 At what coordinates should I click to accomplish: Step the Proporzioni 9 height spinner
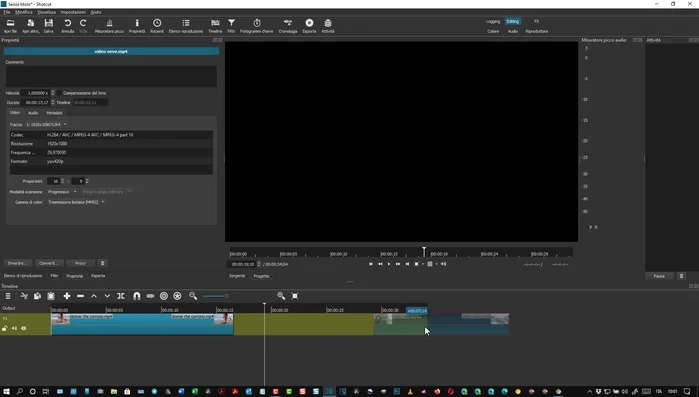point(87,181)
